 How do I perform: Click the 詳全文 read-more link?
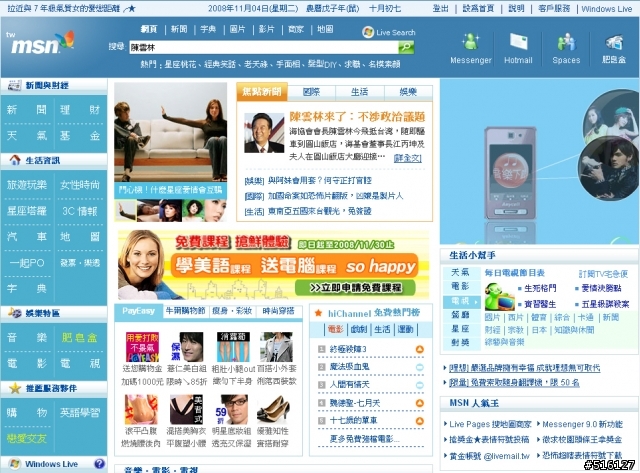pyautogui.click(x=407, y=158)
